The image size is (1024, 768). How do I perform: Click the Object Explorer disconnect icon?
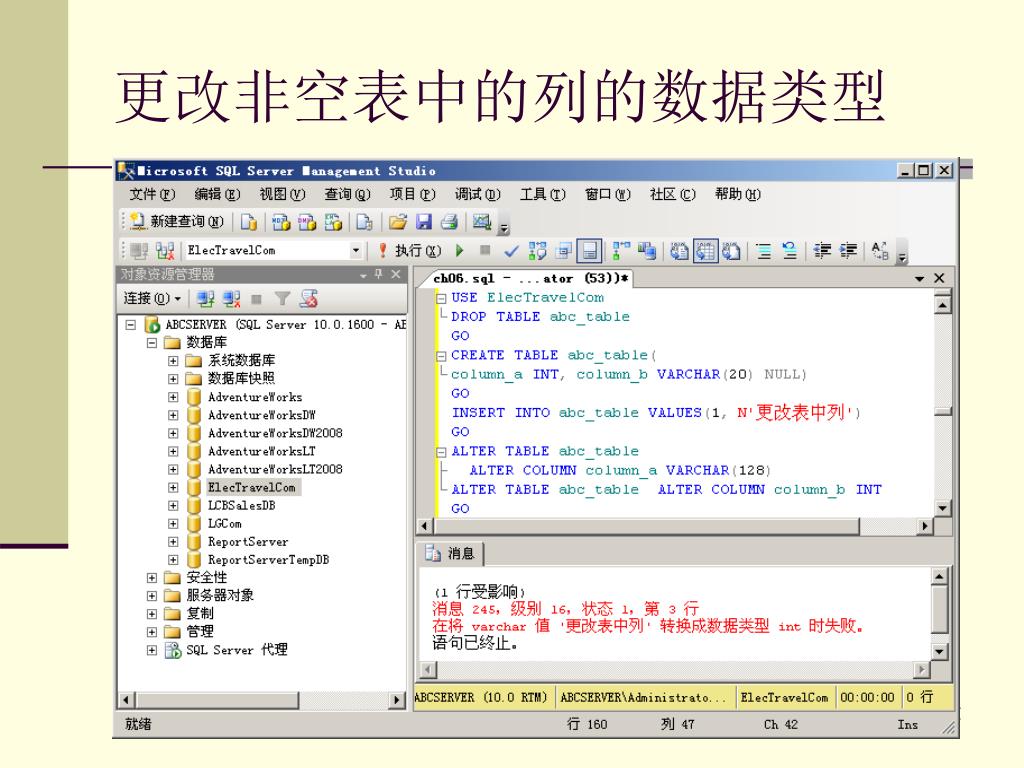point(231,299)
